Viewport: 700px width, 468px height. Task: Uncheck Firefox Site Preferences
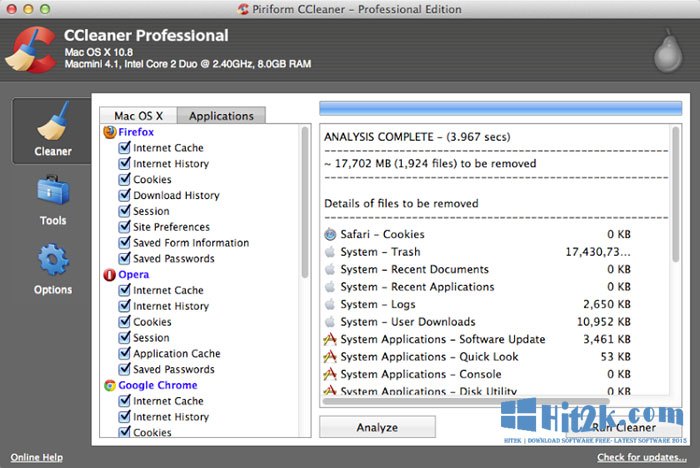(125, 227)
